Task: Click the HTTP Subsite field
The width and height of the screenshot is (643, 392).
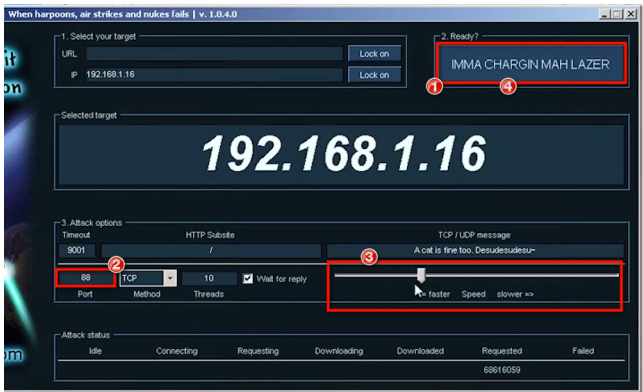Action: (211, 250)
